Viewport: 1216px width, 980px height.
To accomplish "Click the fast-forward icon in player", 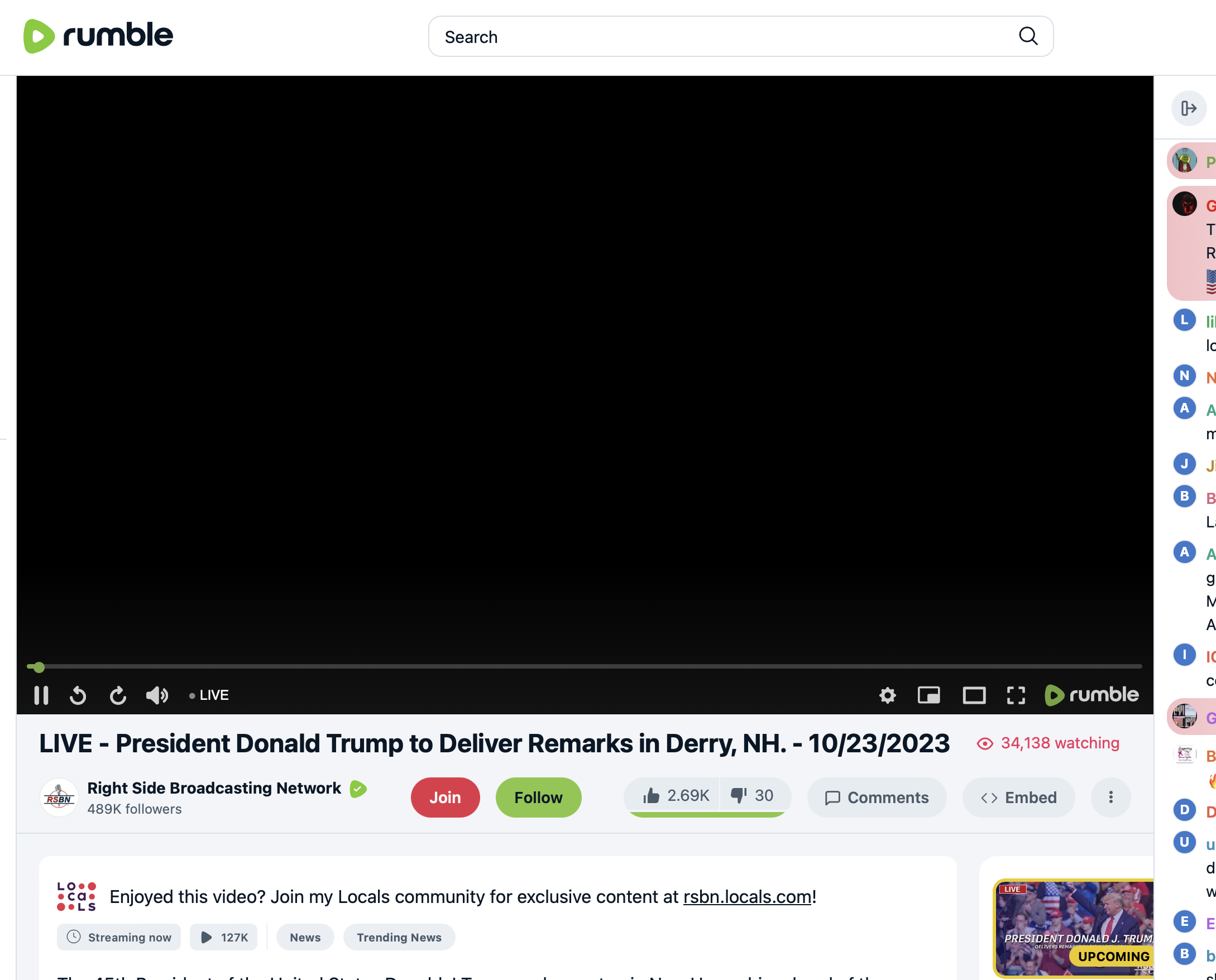I will tap(117, 695).
